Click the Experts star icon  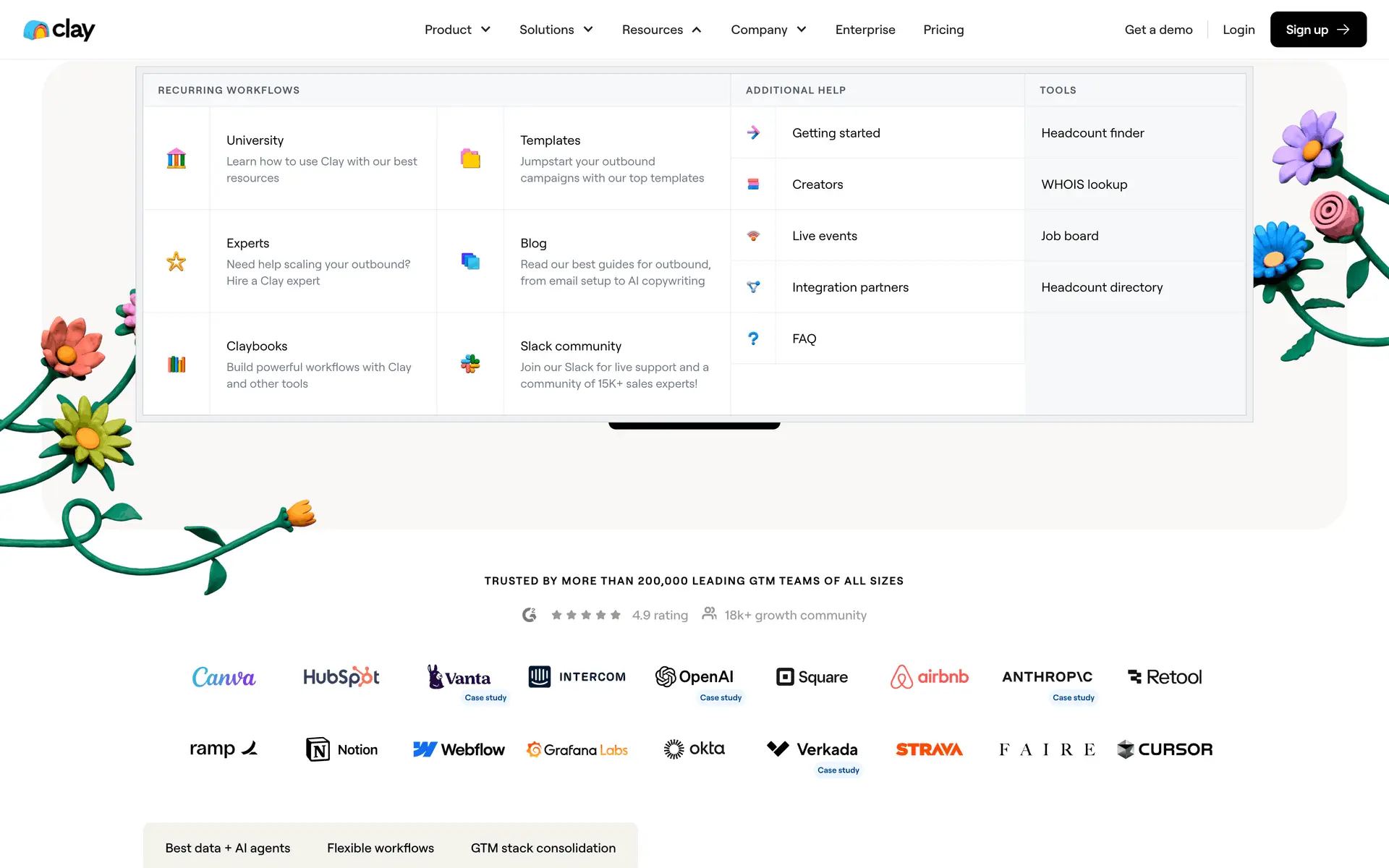click(x=177, y=261)
